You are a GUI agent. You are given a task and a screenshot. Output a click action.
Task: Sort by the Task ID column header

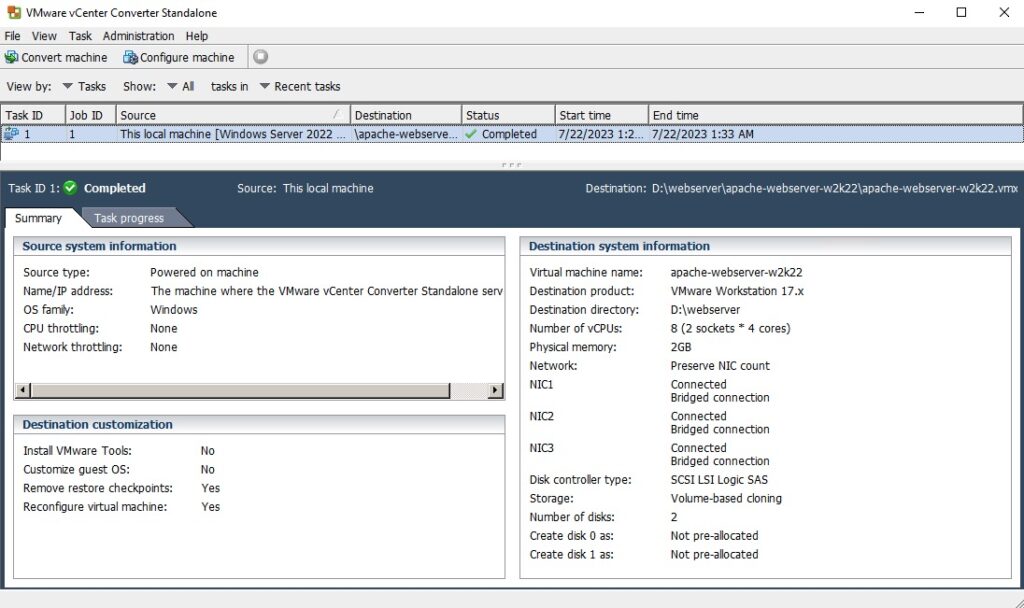click(x=33, y=115)
